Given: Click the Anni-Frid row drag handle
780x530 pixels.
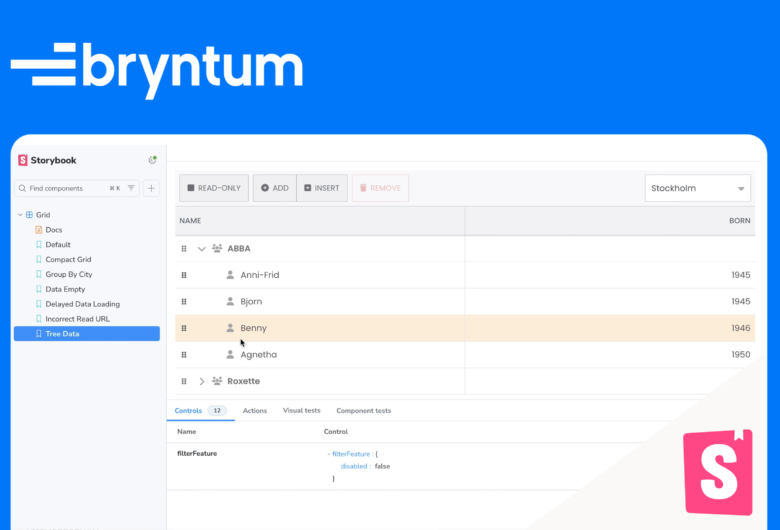Looking at the screenshot, I should click(x=184, y=275).
